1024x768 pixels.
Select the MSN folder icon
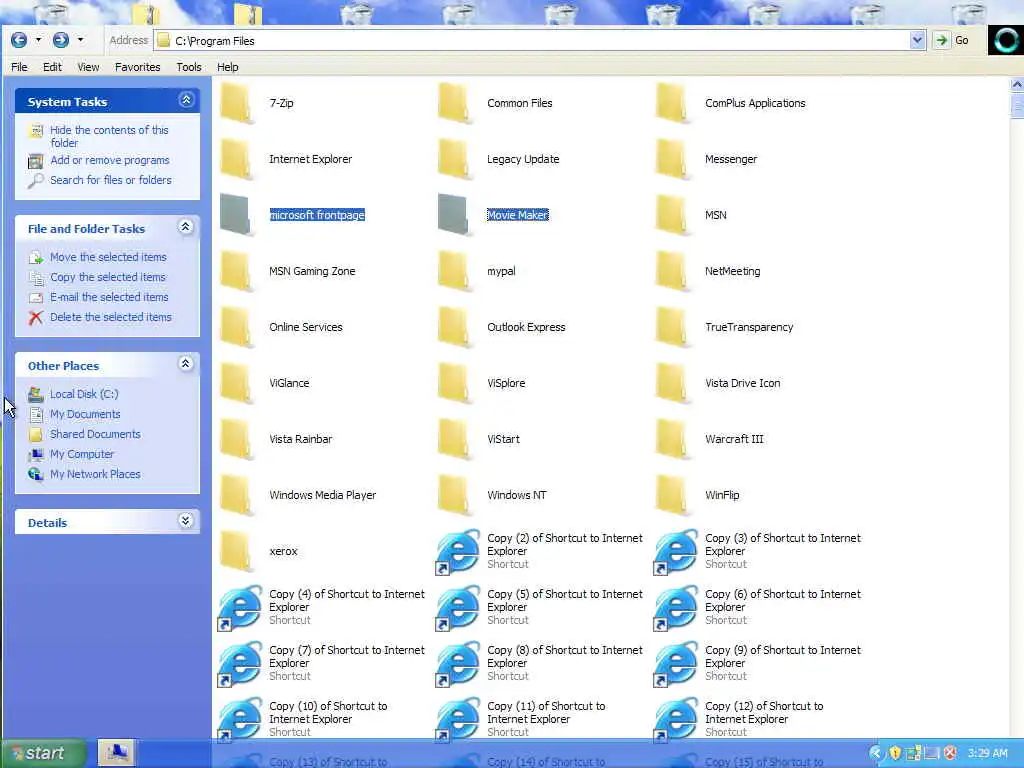tap(673, 215)
